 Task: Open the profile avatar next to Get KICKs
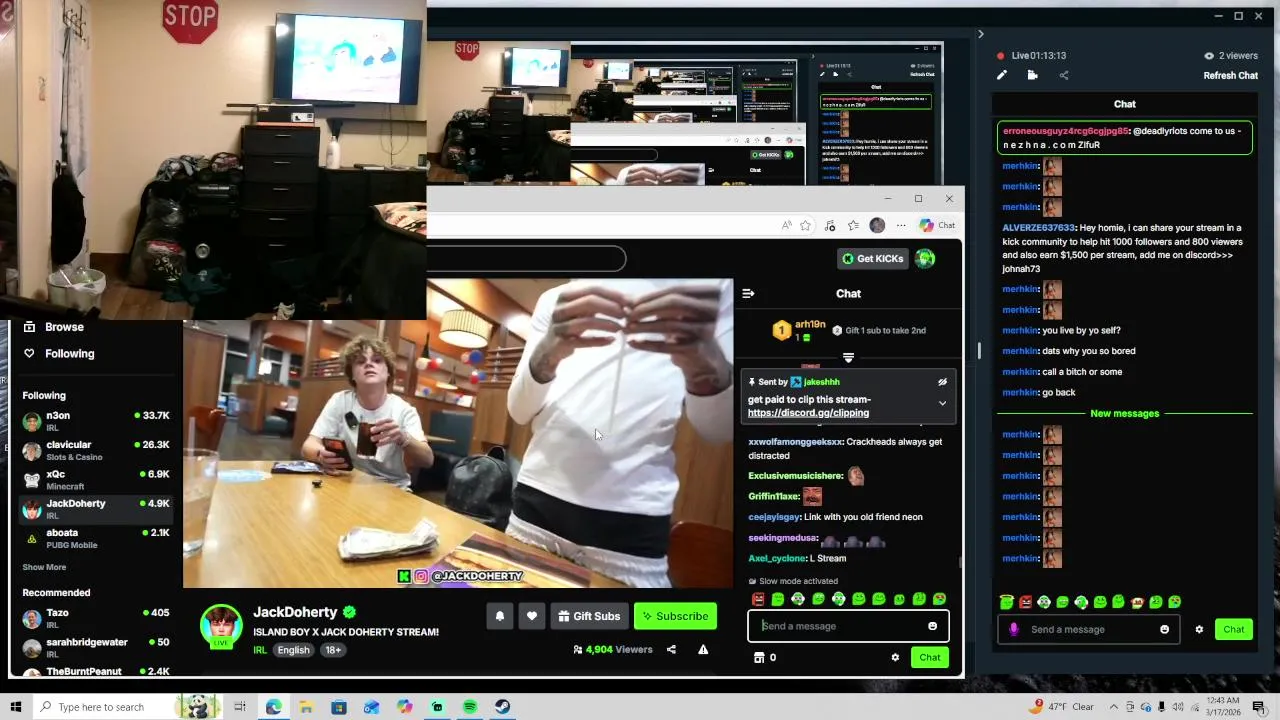point(925,259)
